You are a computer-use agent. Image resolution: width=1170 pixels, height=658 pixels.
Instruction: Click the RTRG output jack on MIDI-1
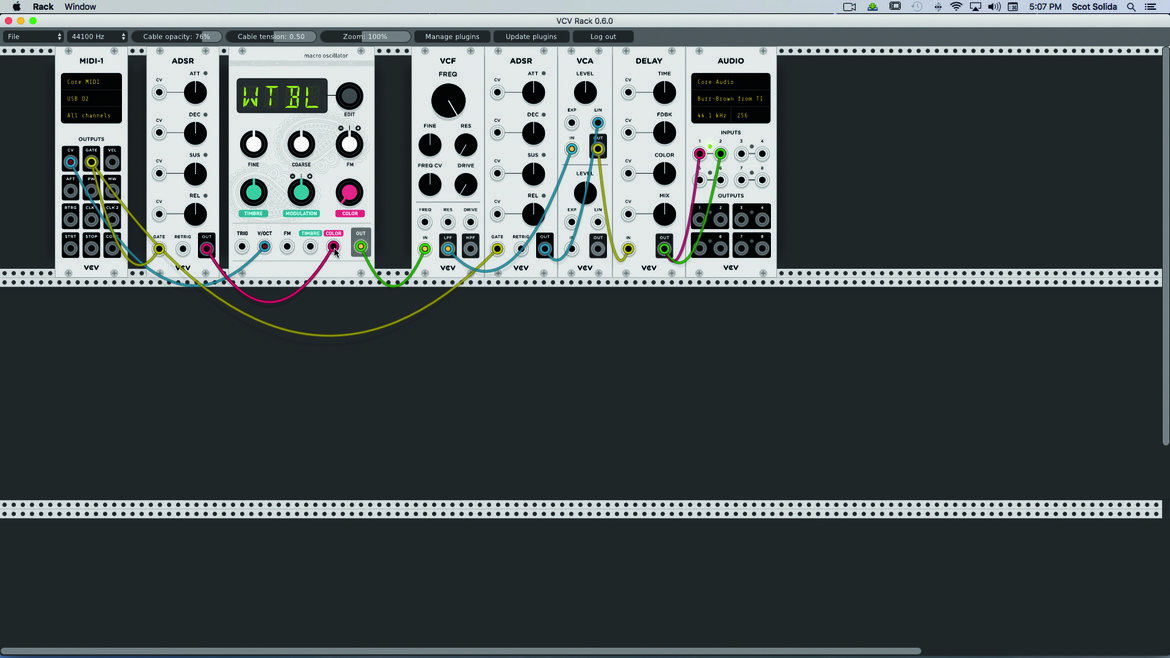(x=70, y=219)
